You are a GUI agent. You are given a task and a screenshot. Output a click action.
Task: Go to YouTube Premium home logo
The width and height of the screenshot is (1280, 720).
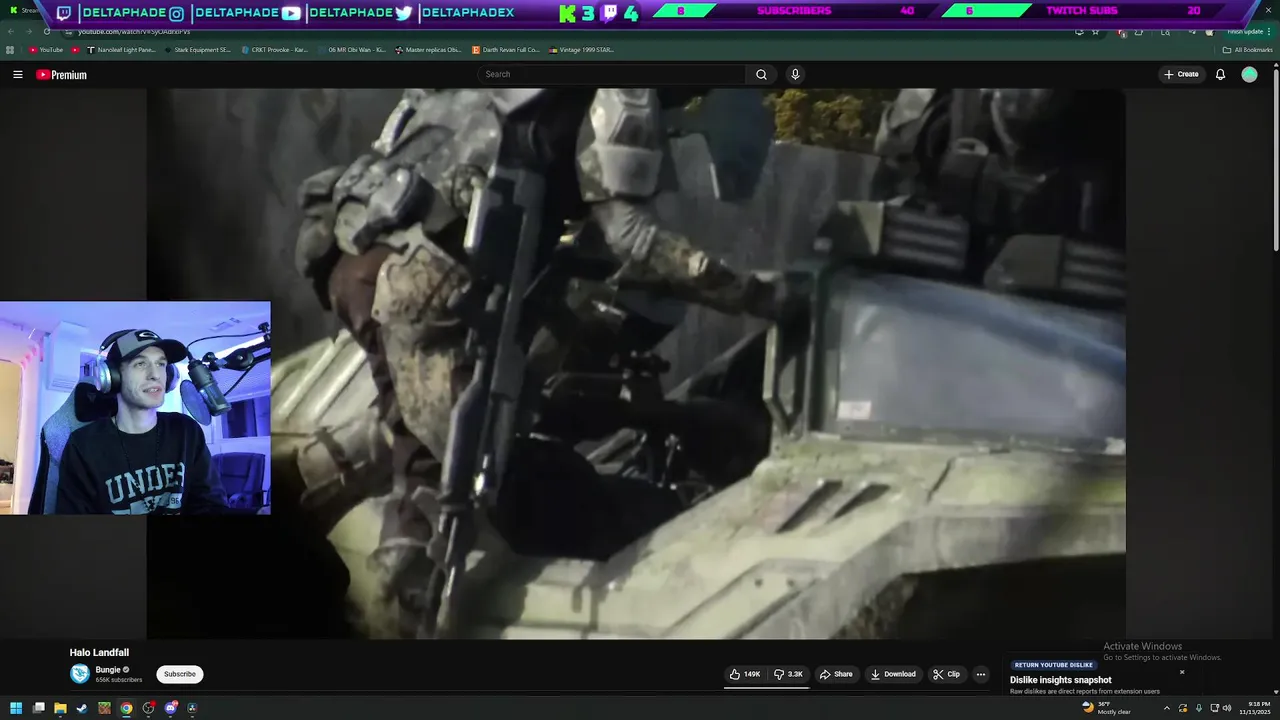click(61, 75)
